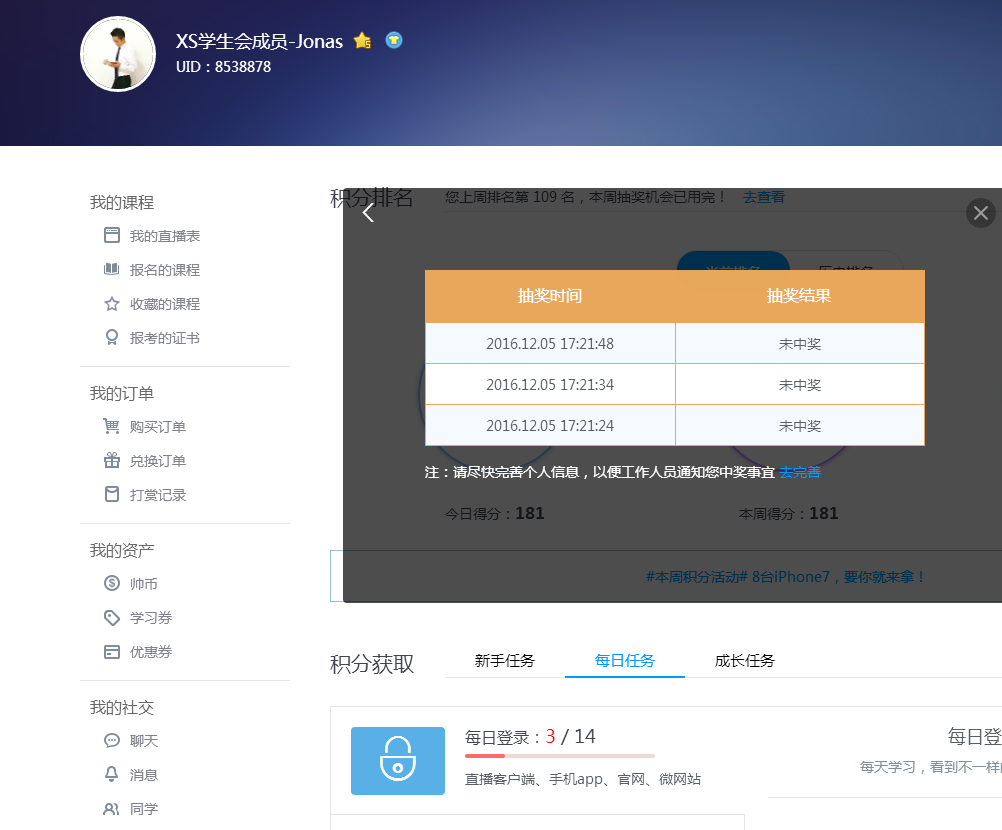Image resolution: width=1002 pixels, height=830 pixels.
Task: Click the daily login progress bar
Action: pos(560,756)
